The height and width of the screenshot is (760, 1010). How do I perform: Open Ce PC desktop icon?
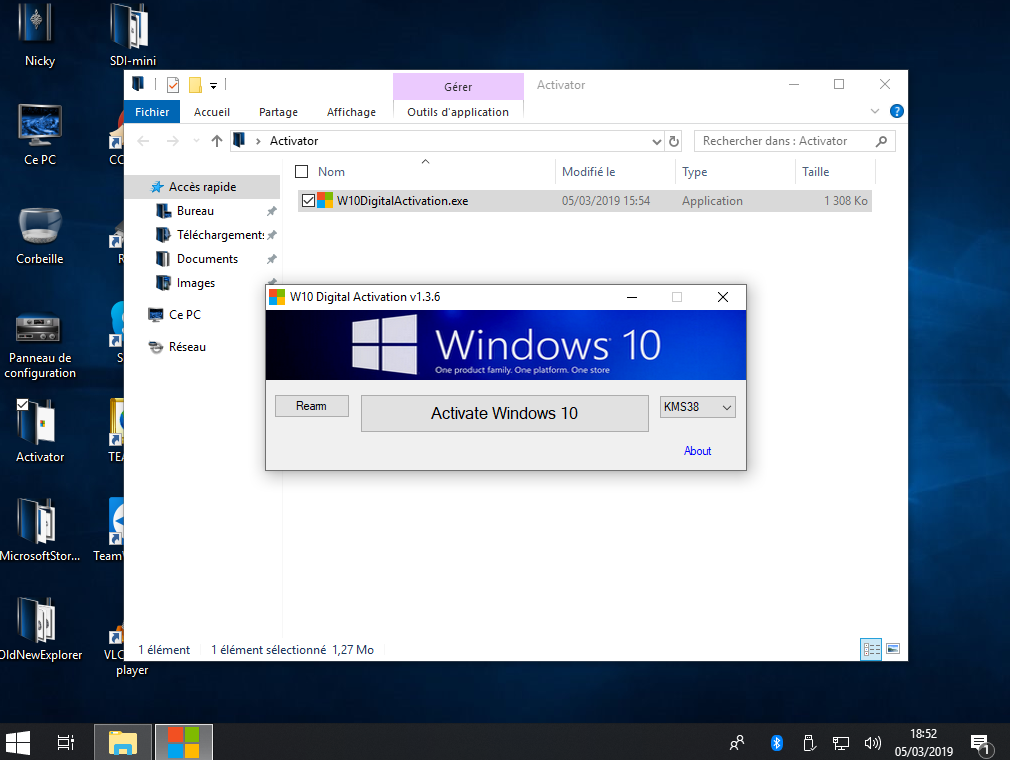40,134
